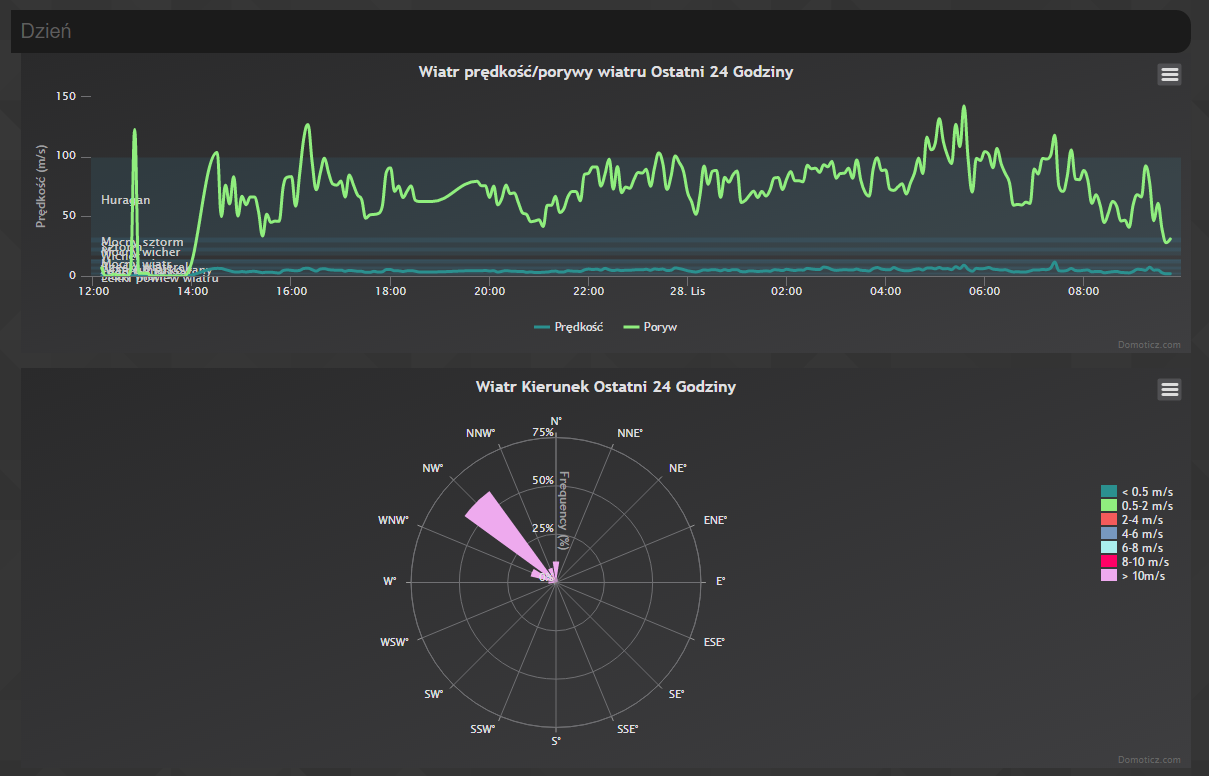The height and width of the screenshot is (776, 1209).
Task: Open the wind speed chart hamburger menu
Action: tap(1169, 74)
